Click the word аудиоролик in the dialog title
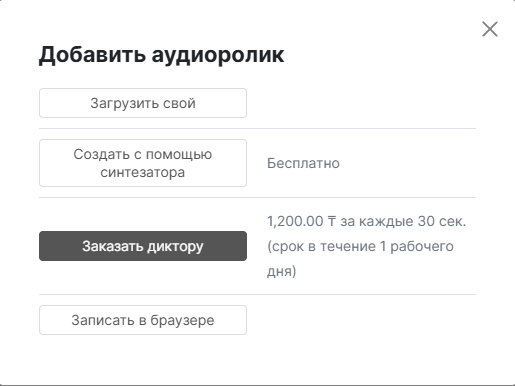Viewport: 515px width, 386px height. [x=218, y=55]
